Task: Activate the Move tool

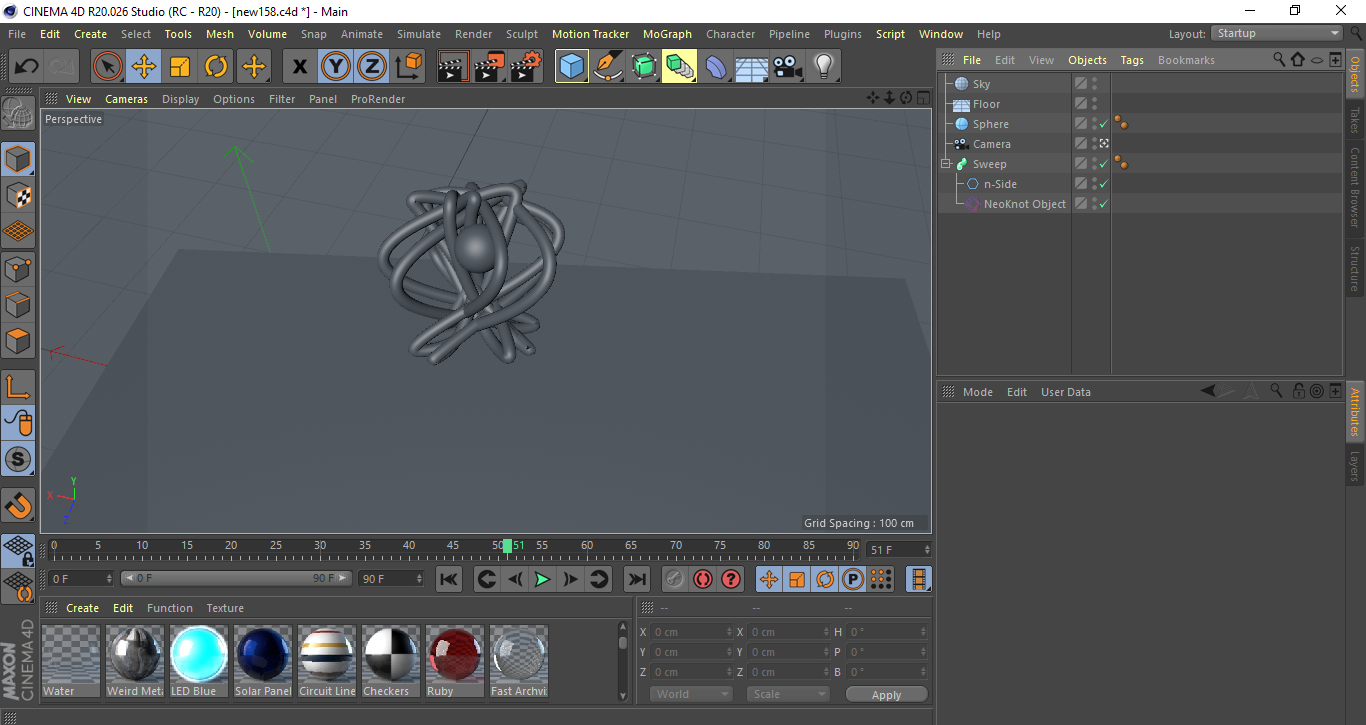Action: pyautogui.click(x=144, y=67)
